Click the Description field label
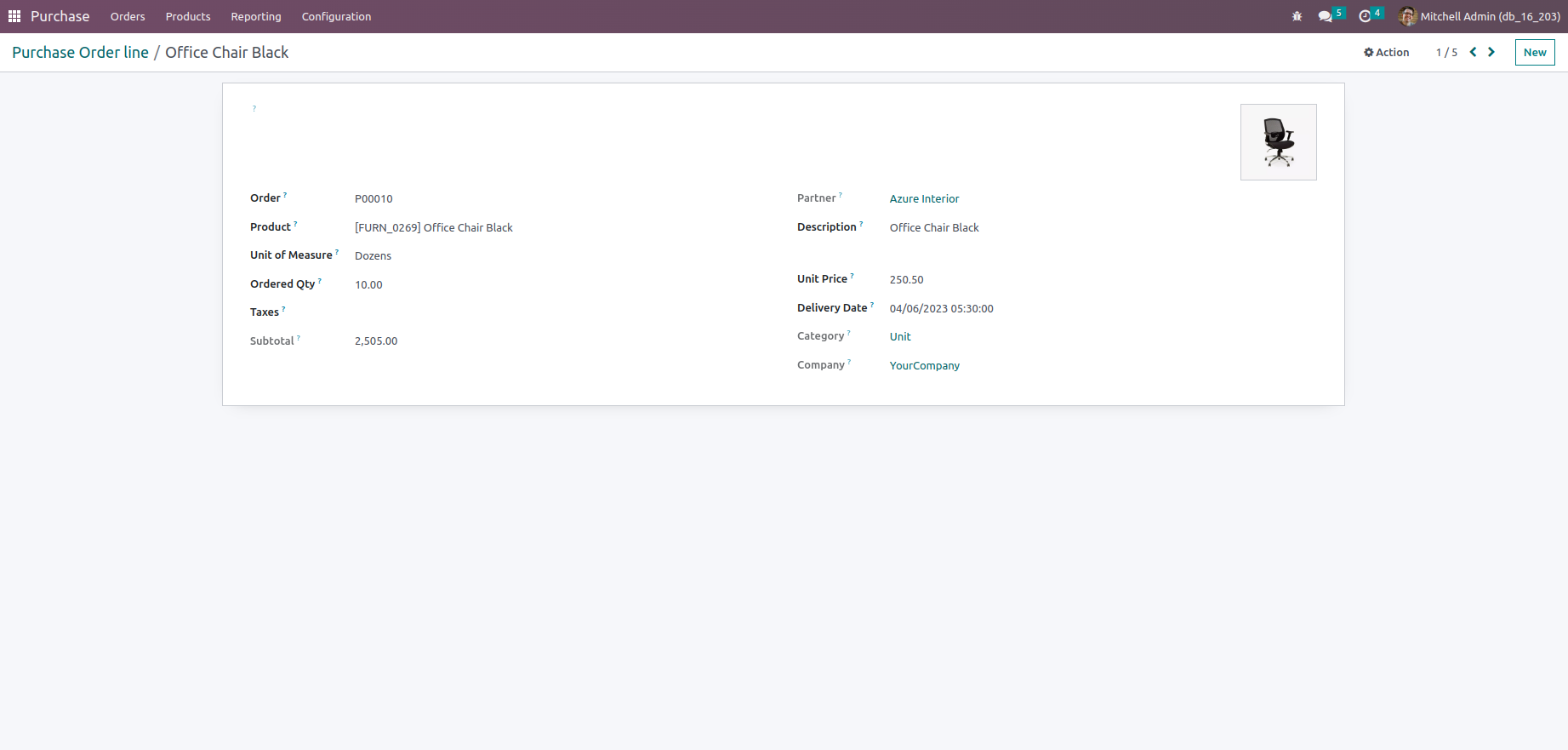Image resolution: width=1568 pixels, height=750 pixels. coord(827,226)
